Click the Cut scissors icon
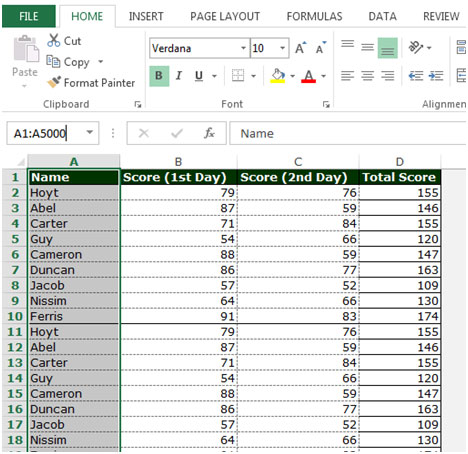 pos(53,40)
